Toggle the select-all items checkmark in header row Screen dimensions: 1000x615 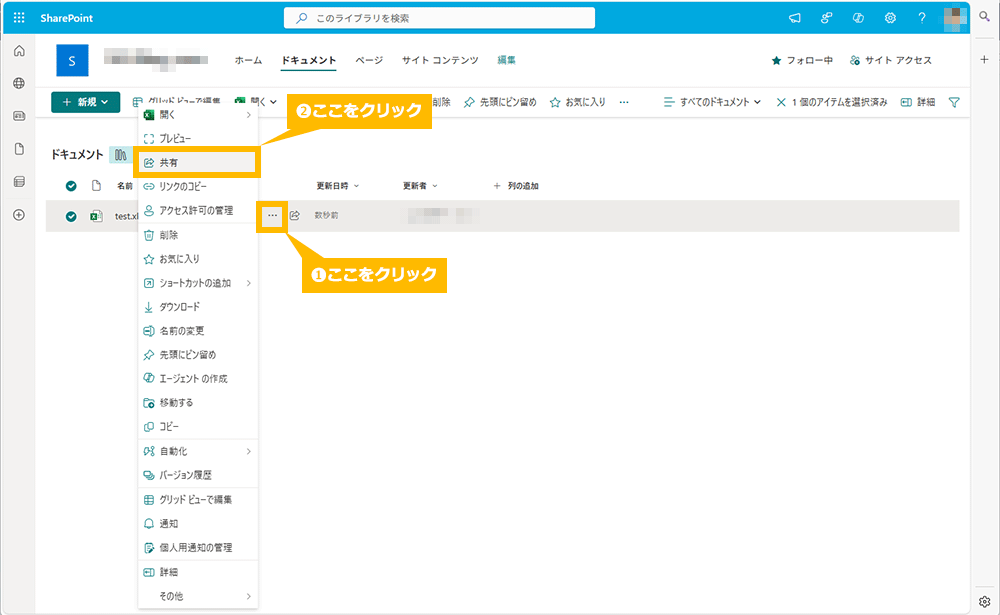click(71, 186)
